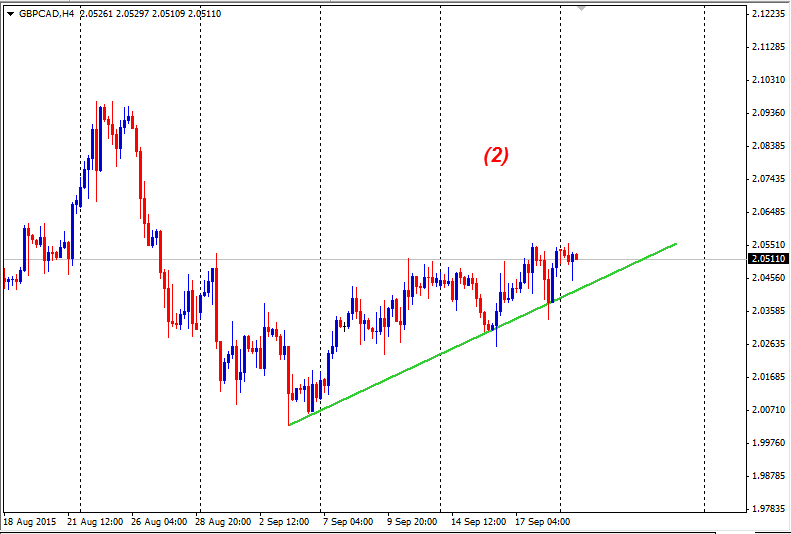Screen dimensions: 791x534
Task: Click the high value 2.05297 in header
Action: click(132, 14)
